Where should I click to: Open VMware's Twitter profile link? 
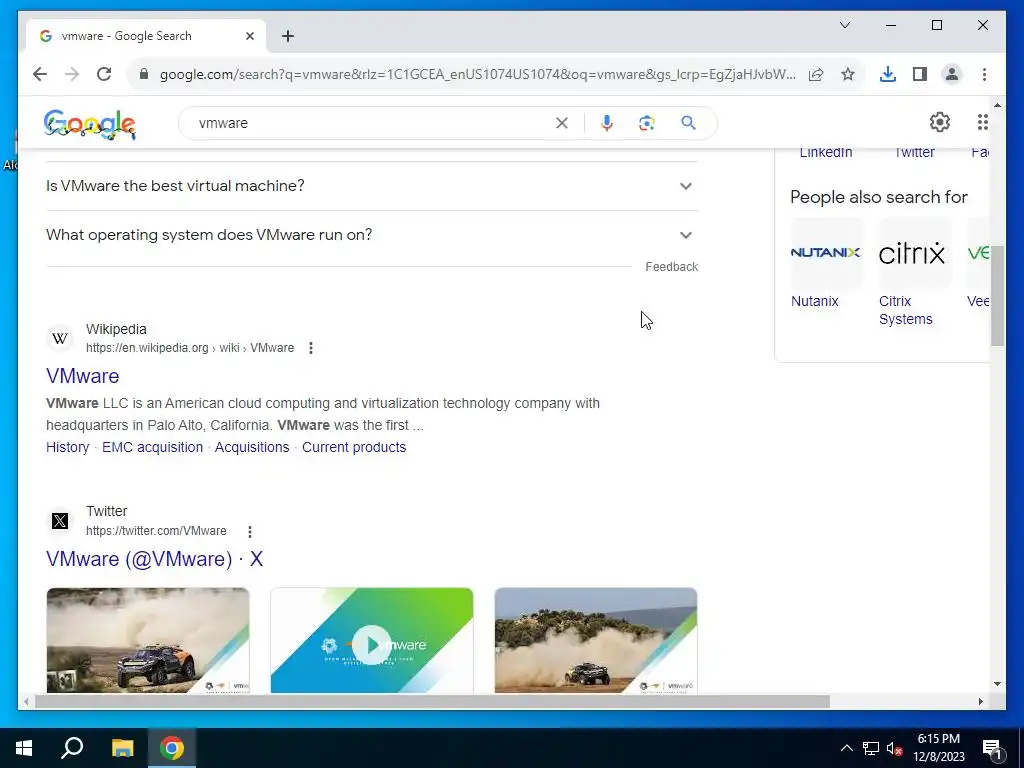coord(914,153)
